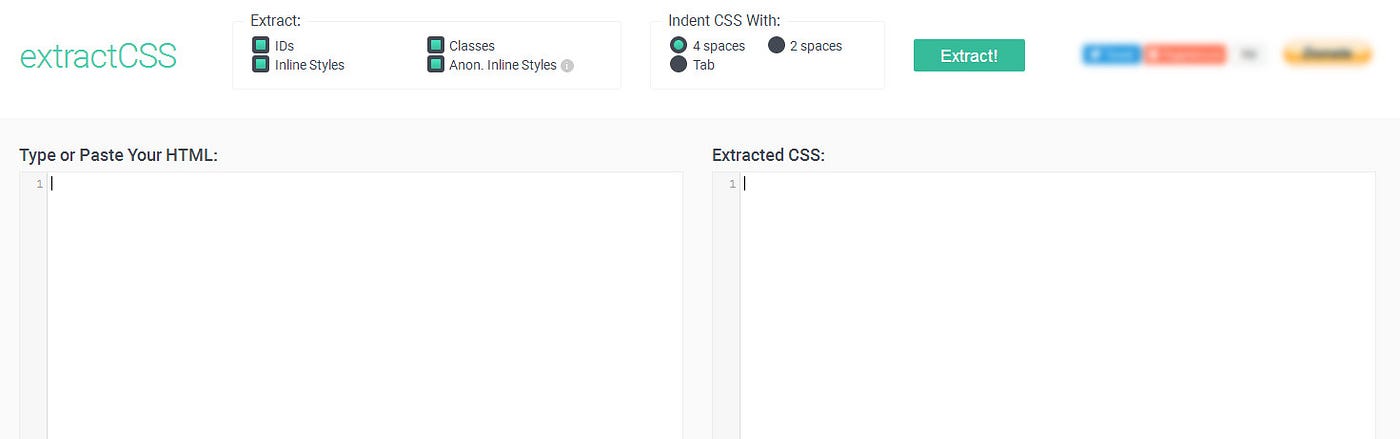1400x439 pixels.
Task: Click the red share button
Action: coord(1185,54)
